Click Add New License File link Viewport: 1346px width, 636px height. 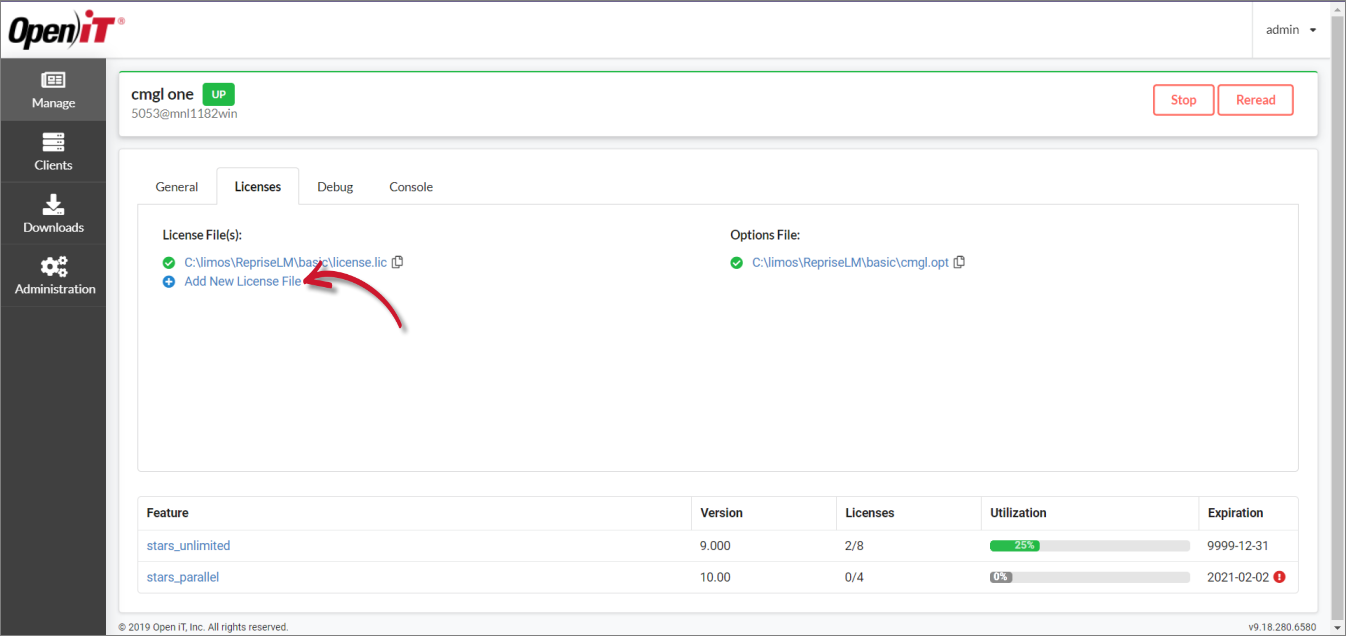(243, 282)
